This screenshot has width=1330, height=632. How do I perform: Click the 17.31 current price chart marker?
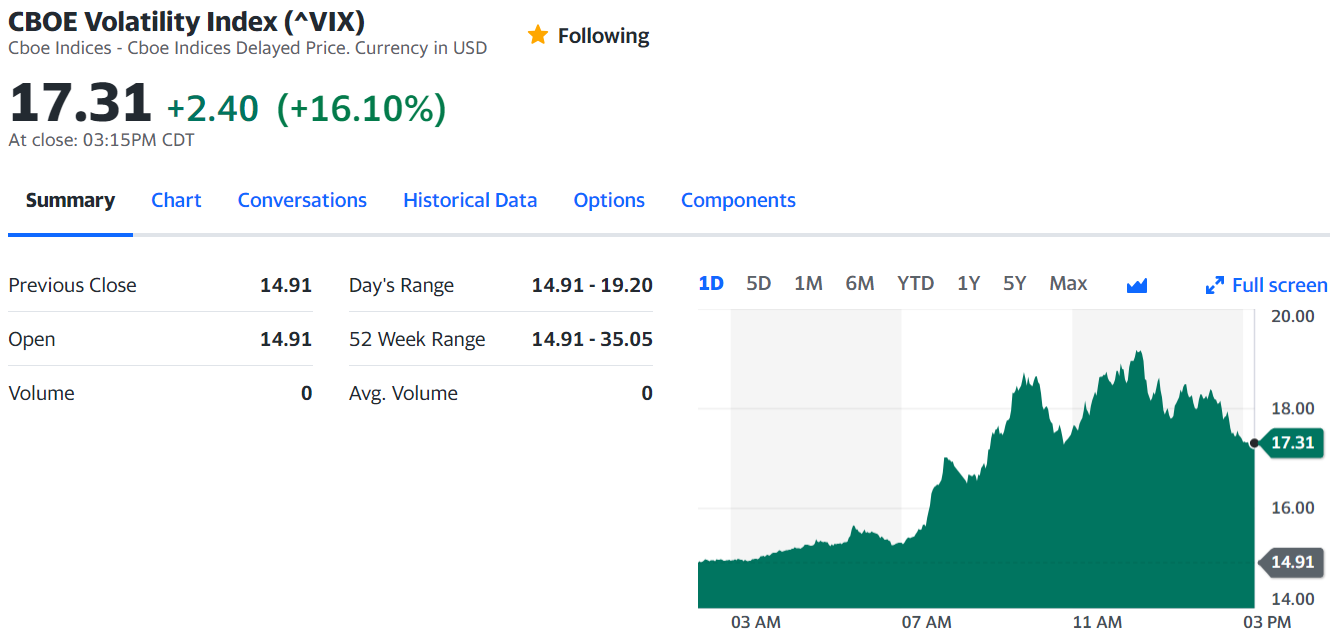[x=1292, y=442]
